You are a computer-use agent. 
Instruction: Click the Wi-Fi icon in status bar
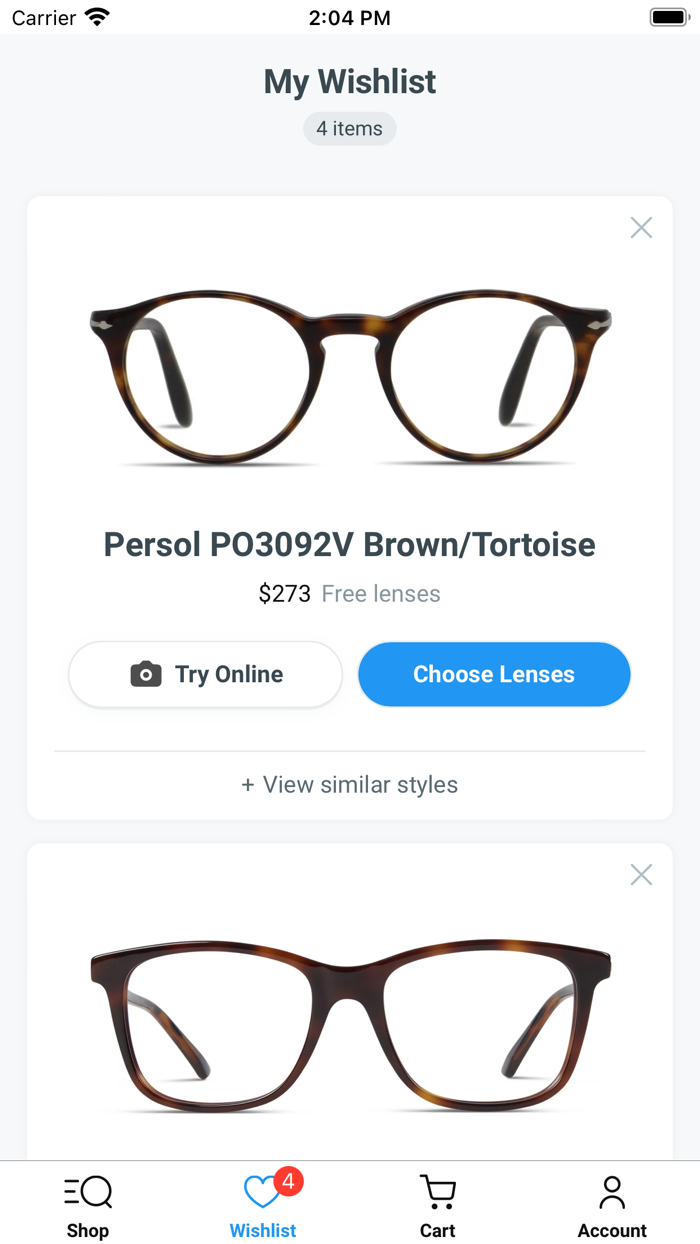point(95,16)
